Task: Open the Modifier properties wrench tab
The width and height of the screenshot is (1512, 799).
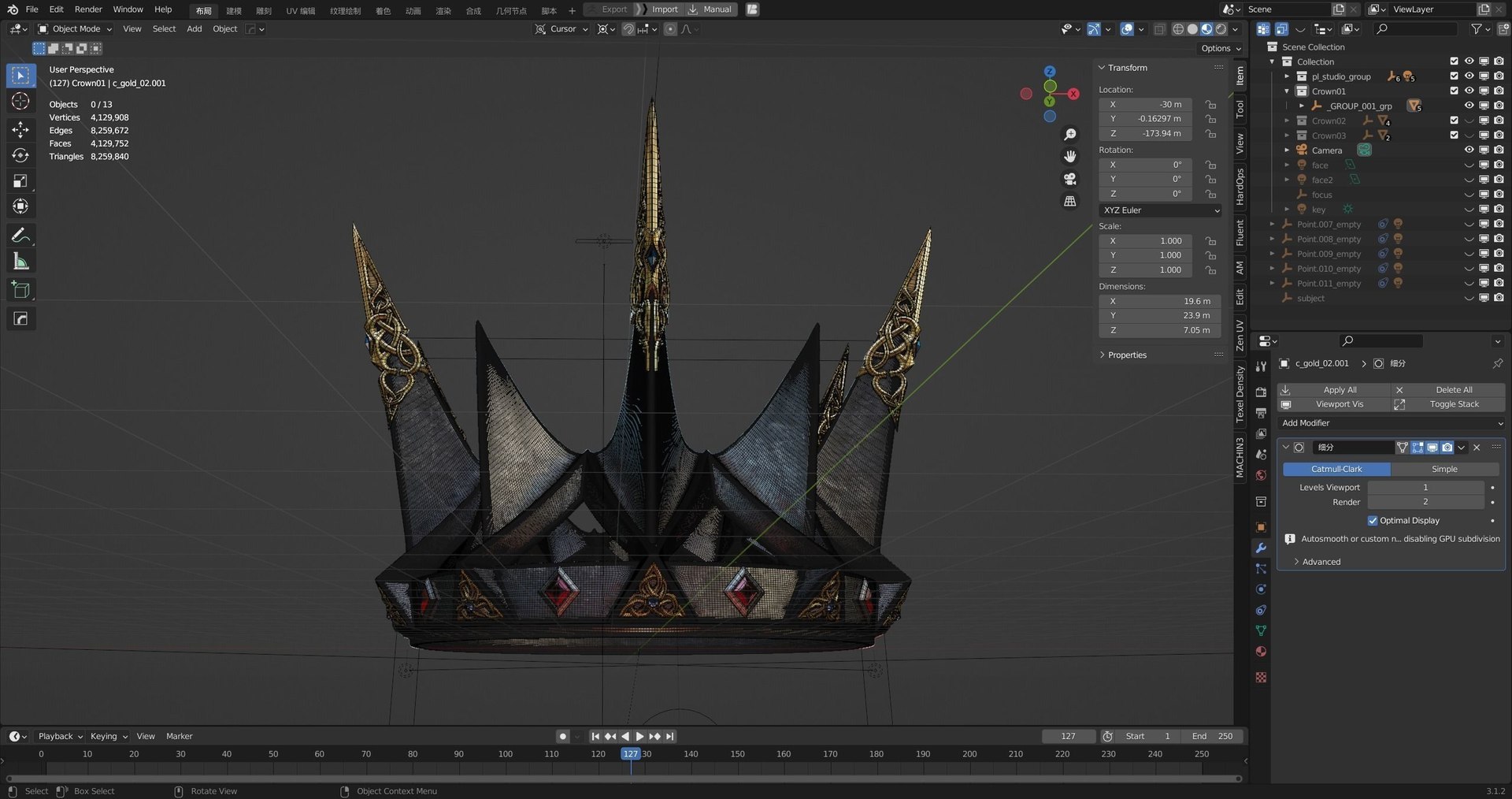Action: click(x=1261, y=548)
